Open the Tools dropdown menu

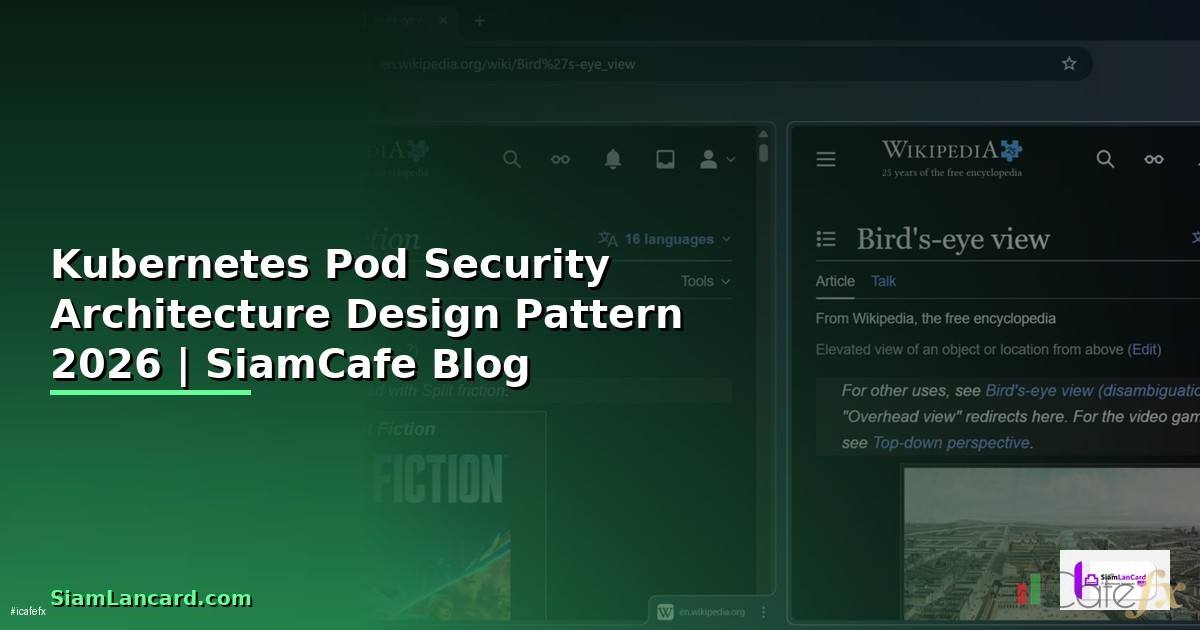click(705, 281)
